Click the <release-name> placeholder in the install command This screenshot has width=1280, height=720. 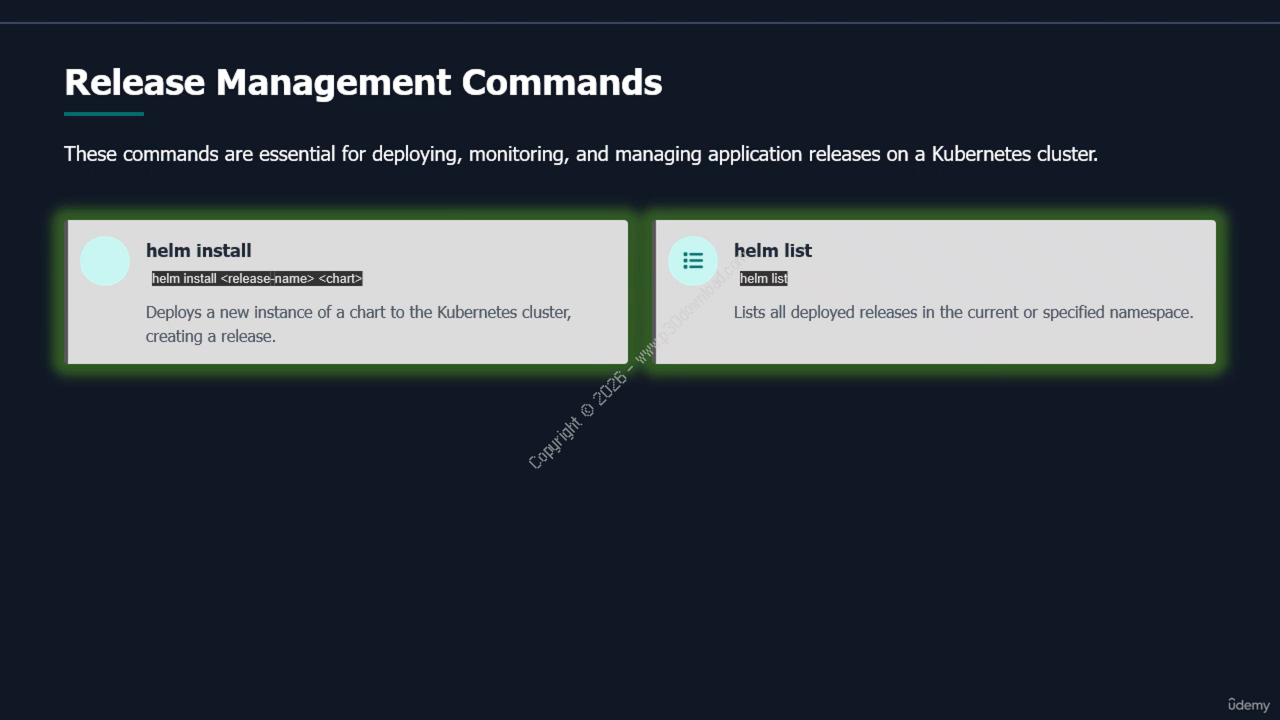[267, 279]
